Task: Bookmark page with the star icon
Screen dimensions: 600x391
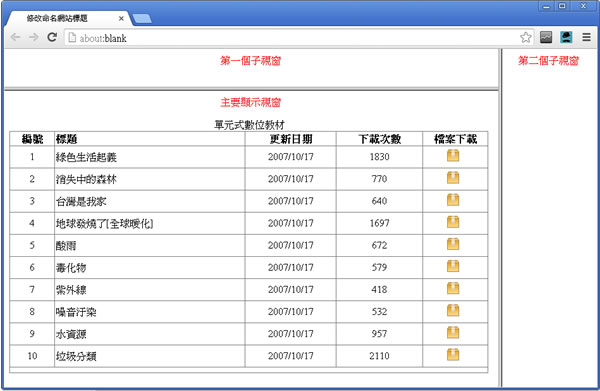Action: point(526,37)
